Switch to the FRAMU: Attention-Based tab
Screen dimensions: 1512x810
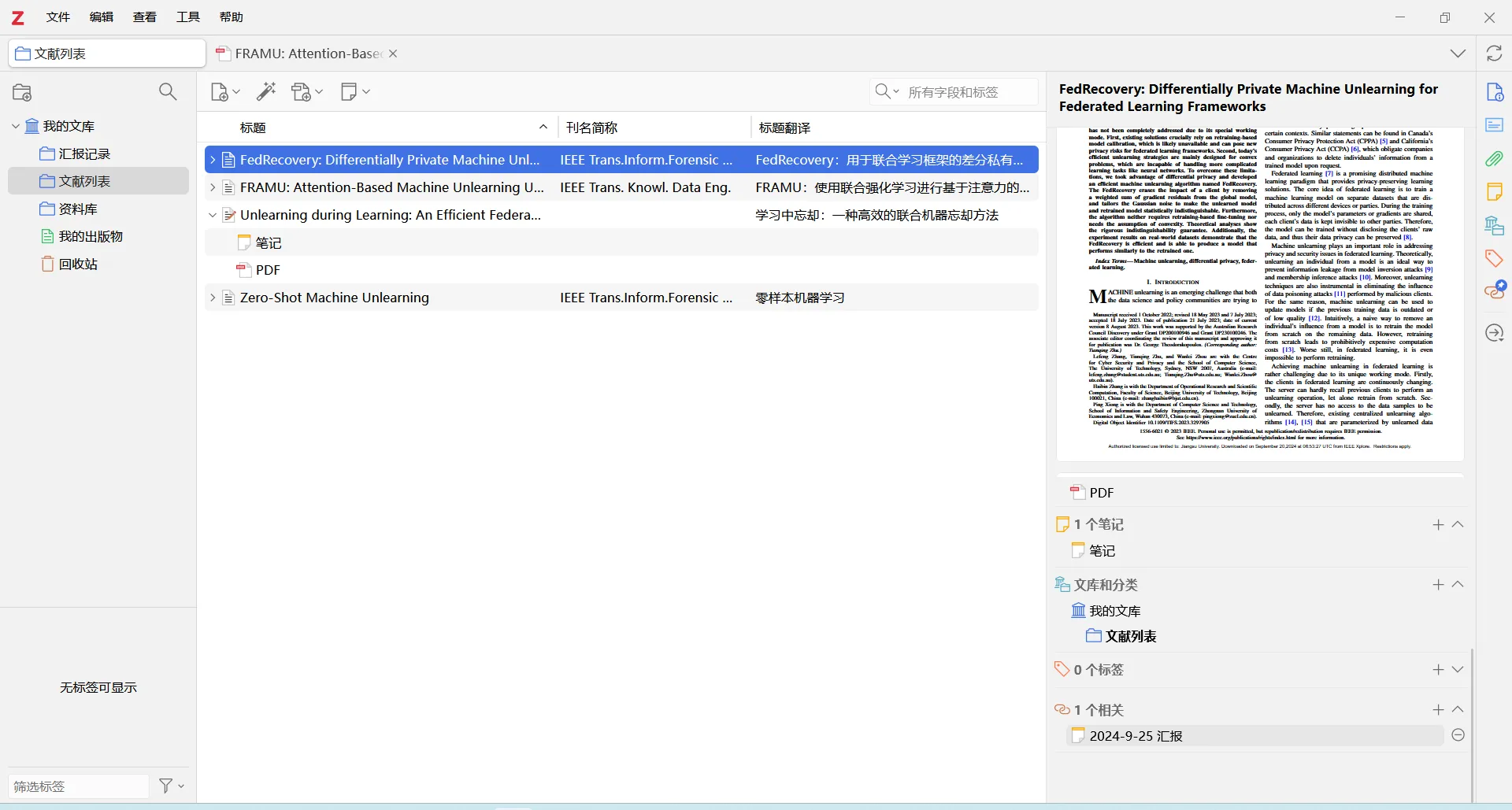tap(307, 54)
